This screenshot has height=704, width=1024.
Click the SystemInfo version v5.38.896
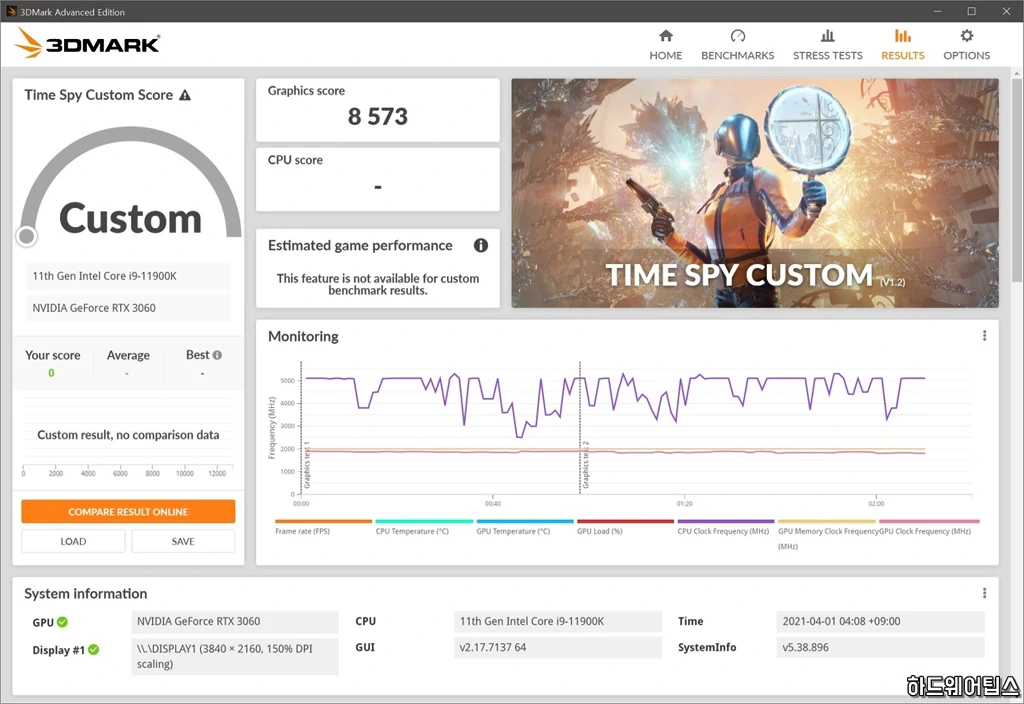pos(880,648)
